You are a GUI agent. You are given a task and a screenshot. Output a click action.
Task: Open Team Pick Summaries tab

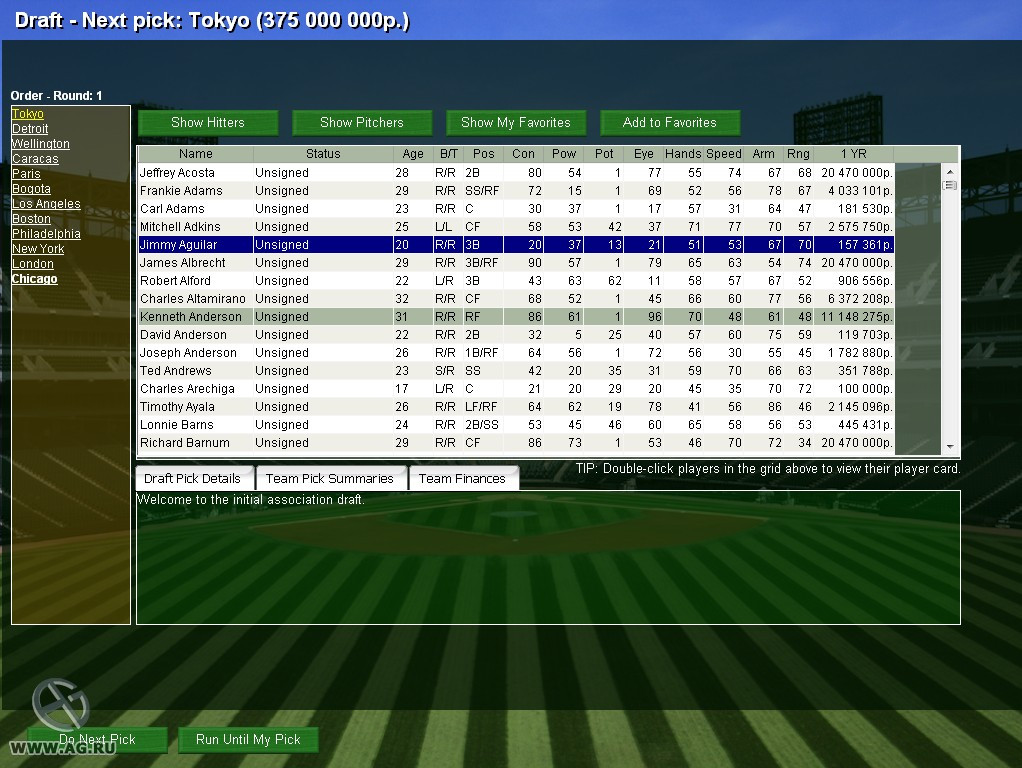pyautogui.click(x=330, y=479)
